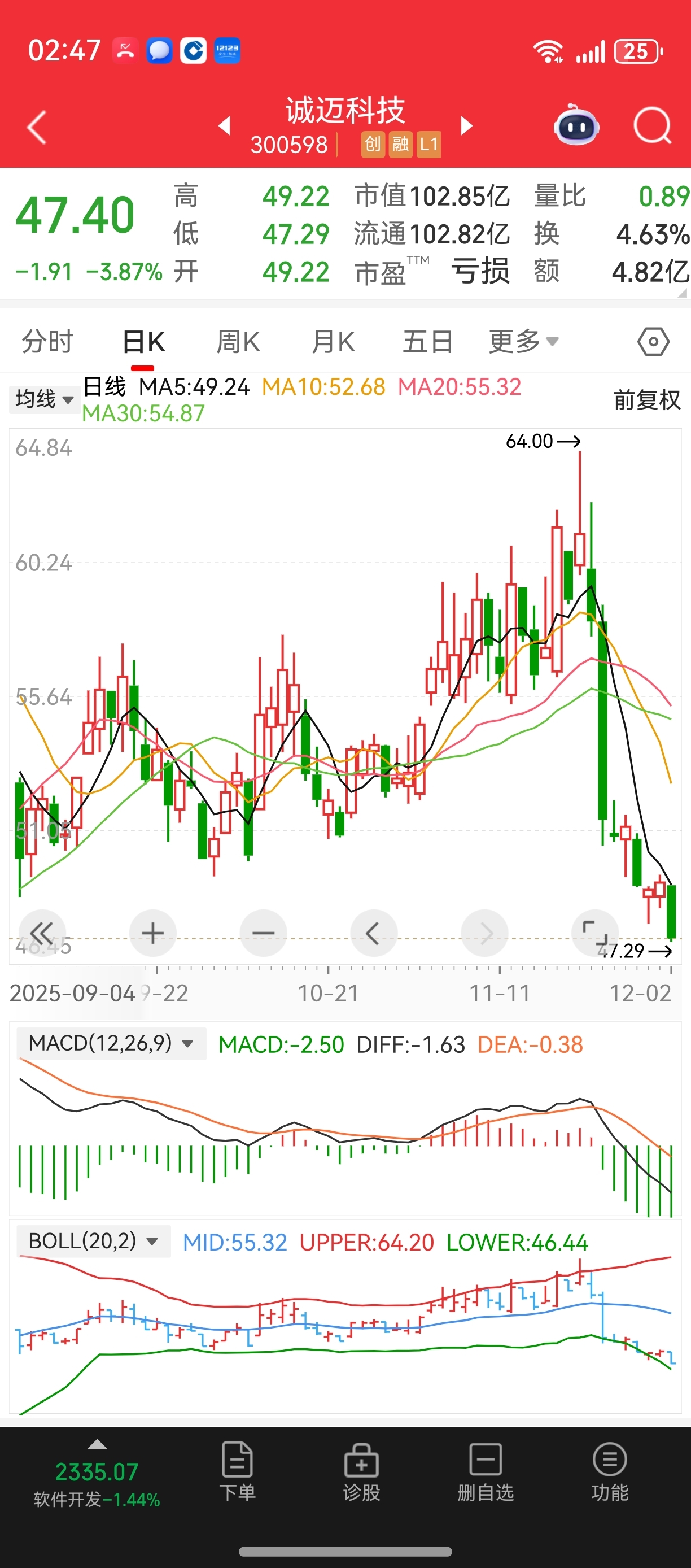The height and width of the screenshot is (1568, 691).
Task: Tap 量比 0.89 value
Action: click(x=611, y=196)
